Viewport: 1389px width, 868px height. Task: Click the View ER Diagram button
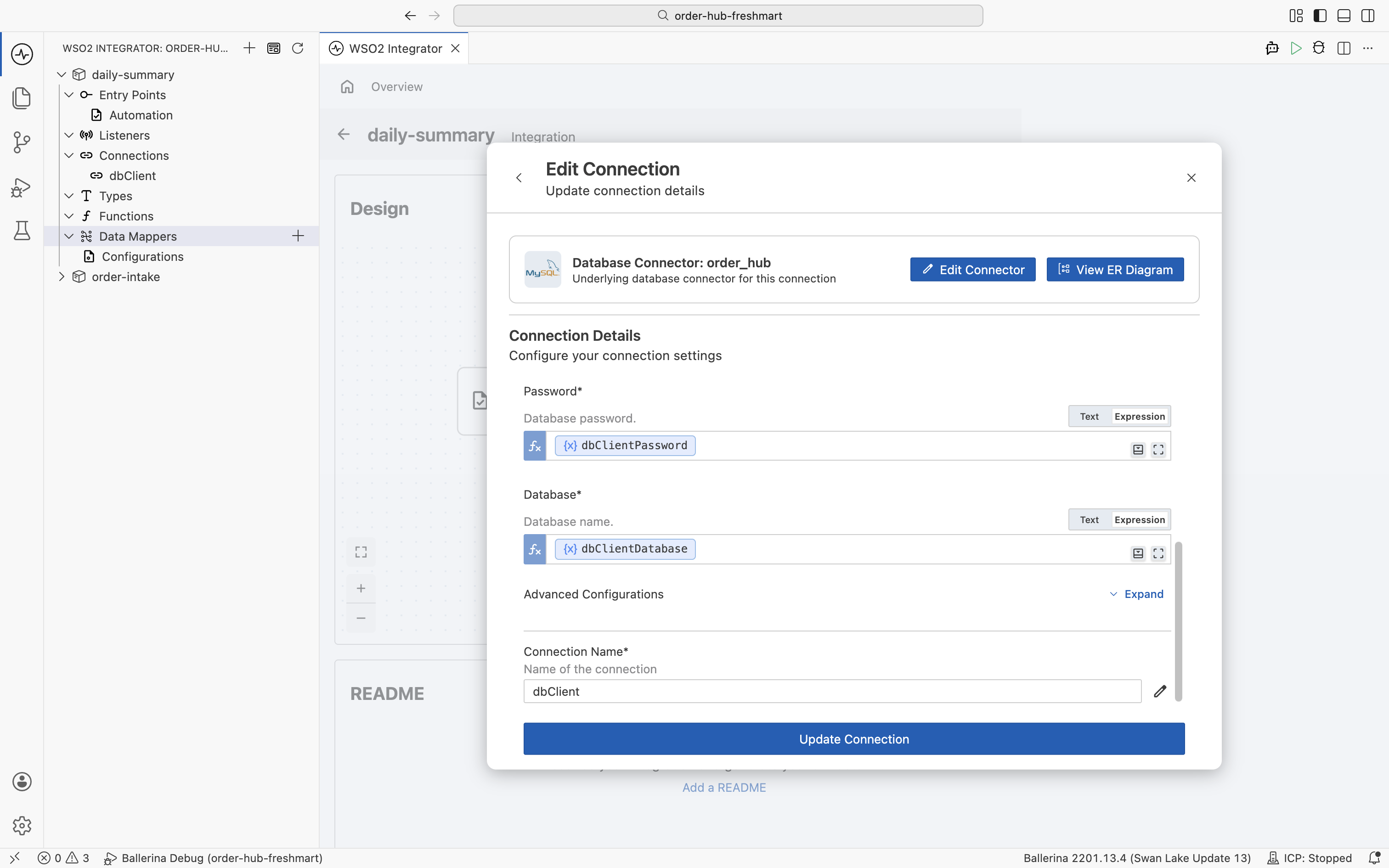tap(1115, 270)
